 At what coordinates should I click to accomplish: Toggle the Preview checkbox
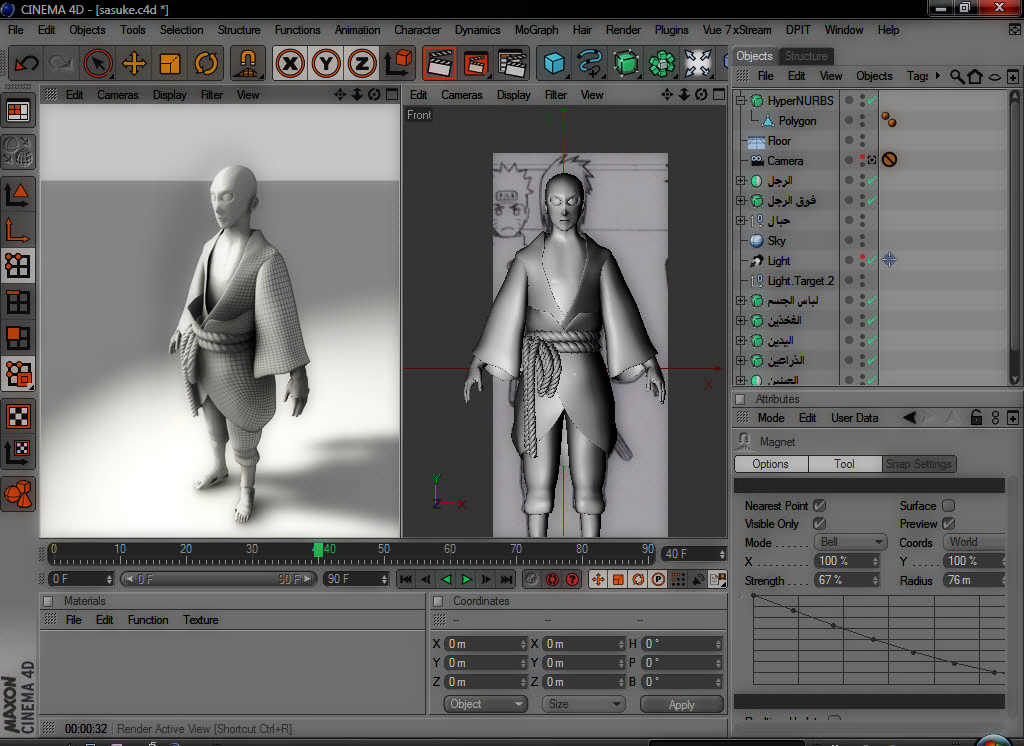coord(949,524)
